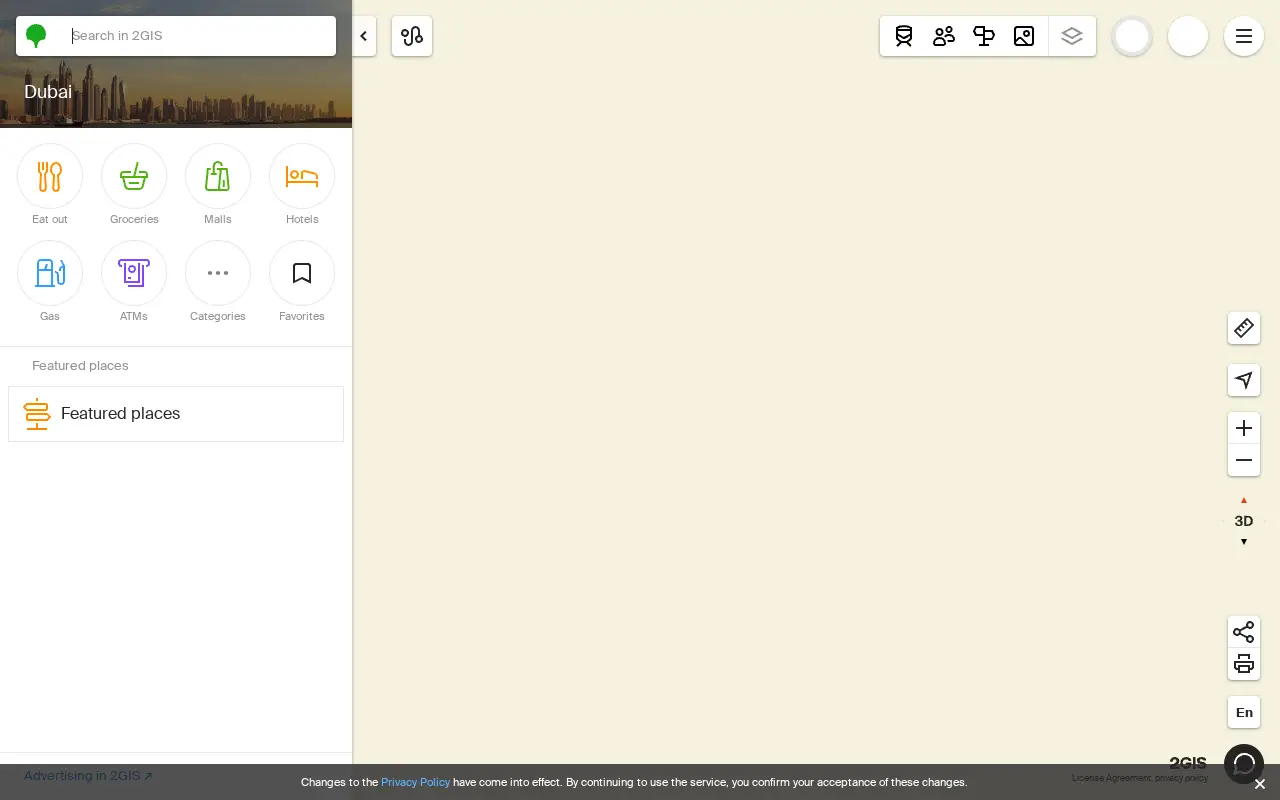Dismiss the privacy policy notice
1280x800 pixels.
1260,784
